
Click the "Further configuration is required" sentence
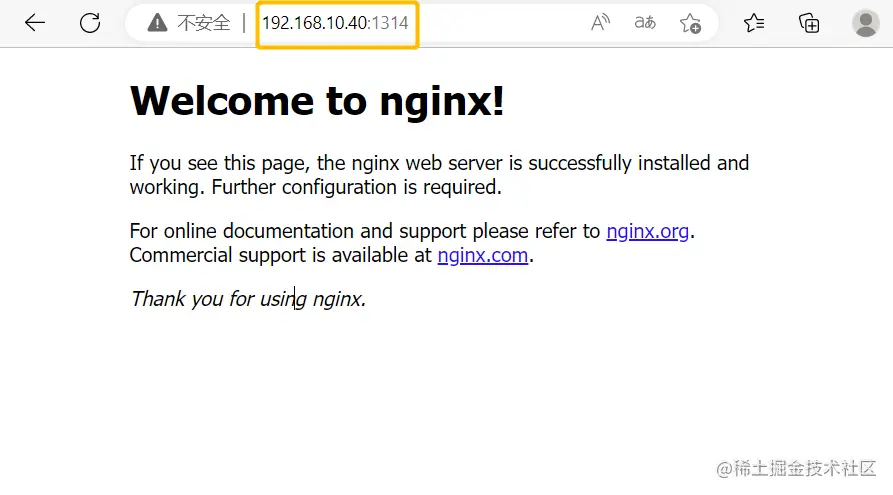tap(357, 187)
